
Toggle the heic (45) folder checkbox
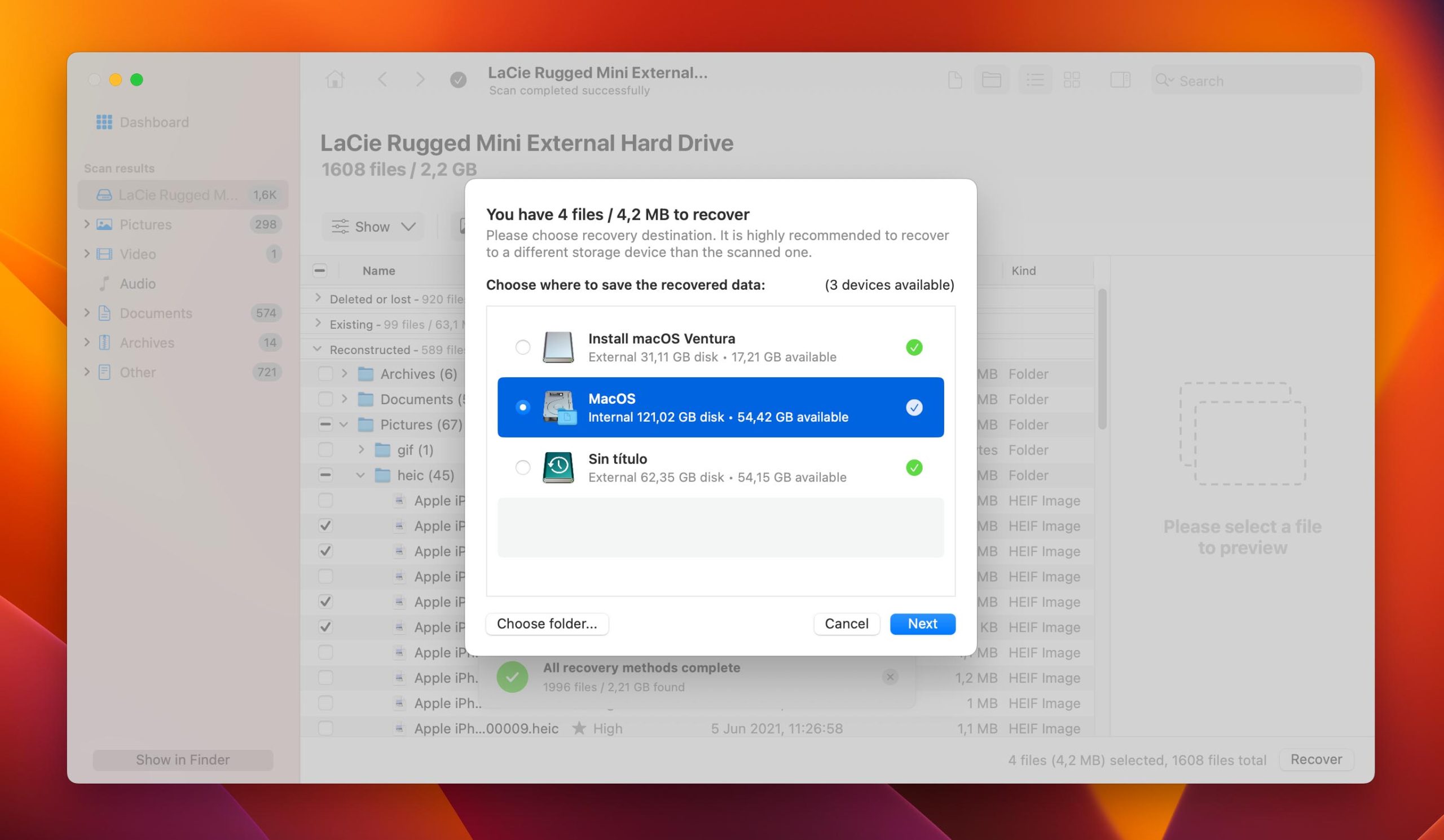tap(325, 475)
